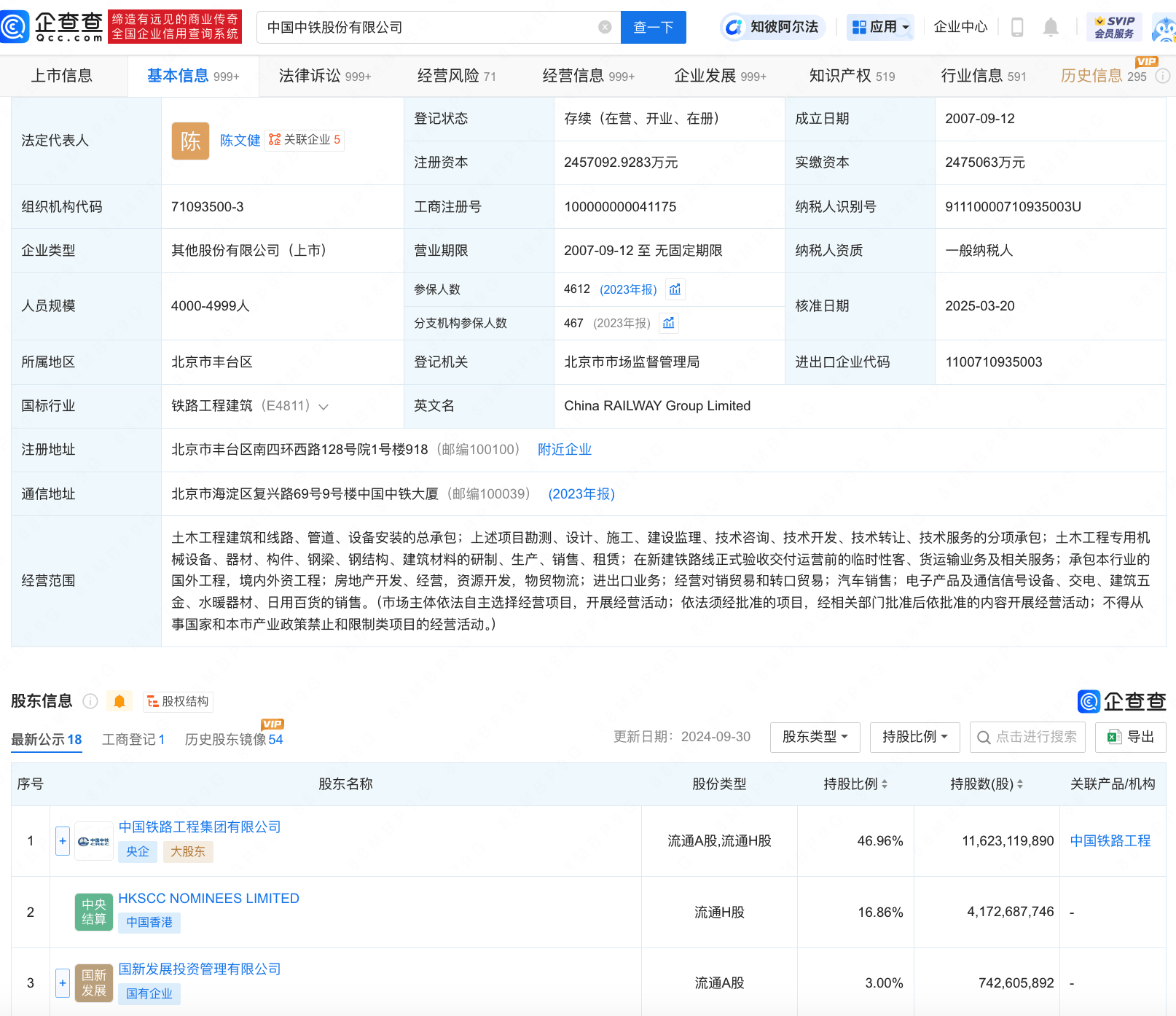Select 历史股东镜像 54 tab
The width and height of the screenshot is (1176, 1016).
pyautogui.click(x=234, y=740)
